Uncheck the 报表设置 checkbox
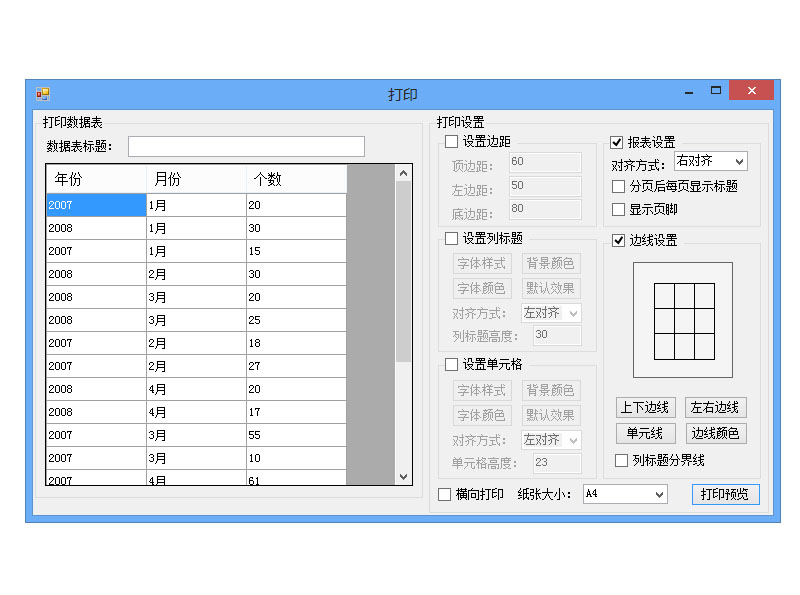The image size is (800, 595). coord(616,142)
